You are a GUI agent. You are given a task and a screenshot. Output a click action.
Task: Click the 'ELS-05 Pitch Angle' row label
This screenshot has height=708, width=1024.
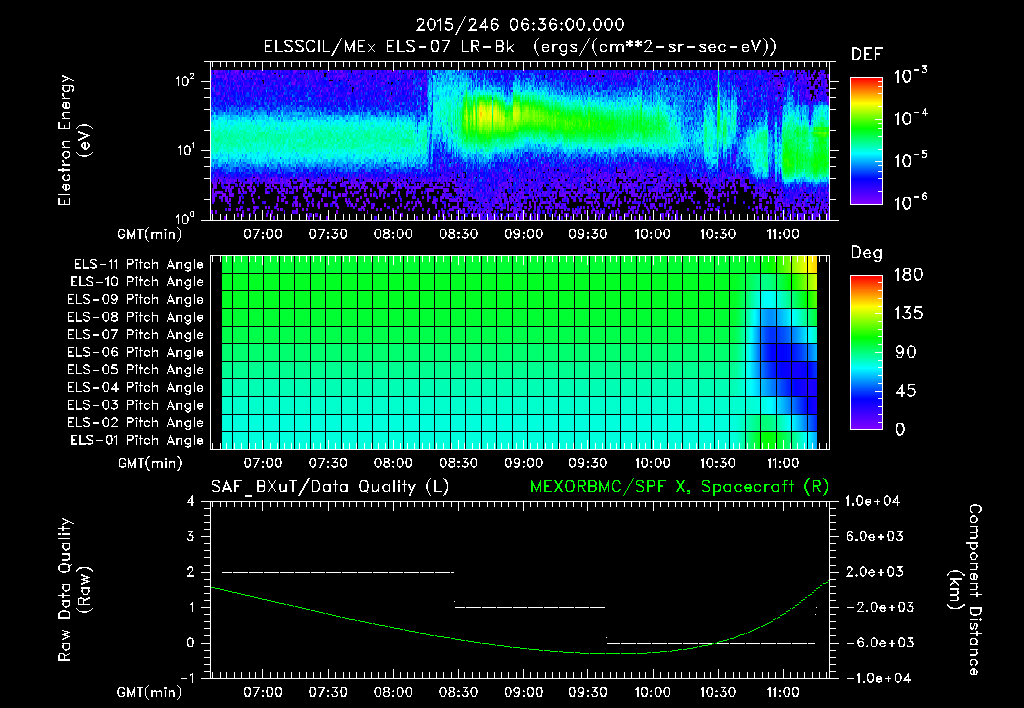[x=136, y=370]
